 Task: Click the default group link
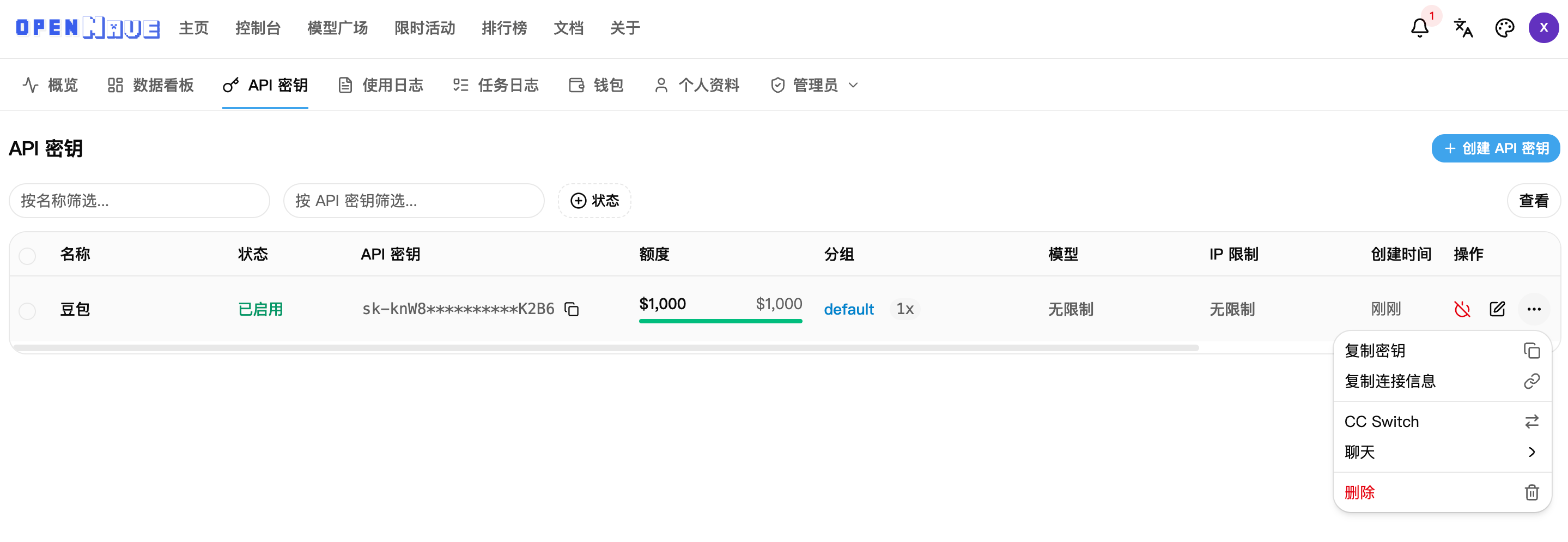[x=848, y=309]
